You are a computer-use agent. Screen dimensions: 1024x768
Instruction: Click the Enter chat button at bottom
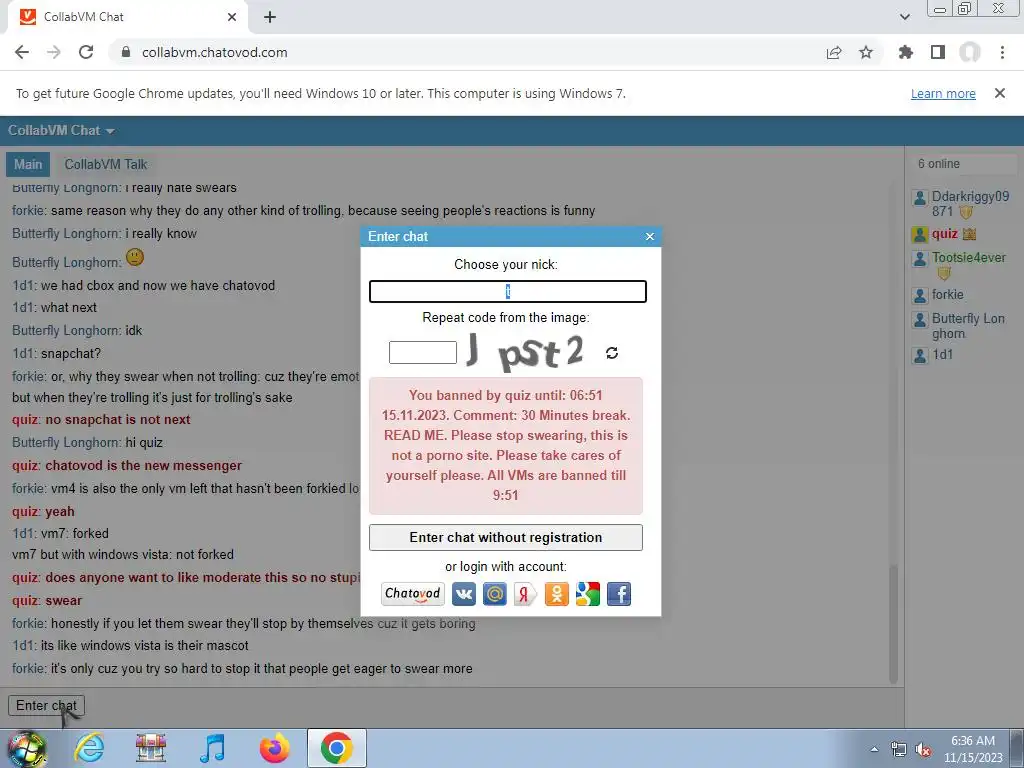(x=46, y=705)
